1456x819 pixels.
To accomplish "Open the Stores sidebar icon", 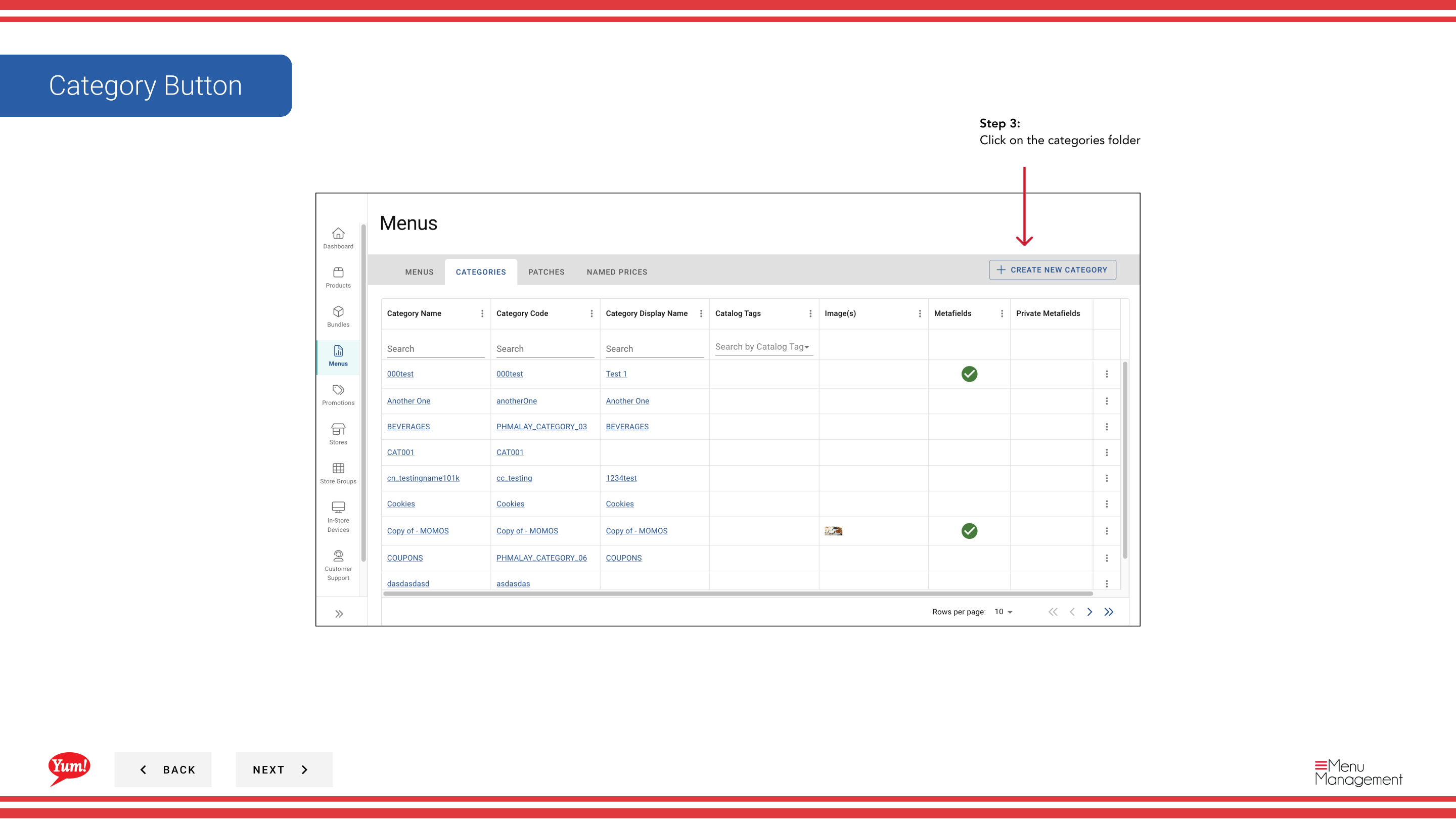I will point(338,434).
